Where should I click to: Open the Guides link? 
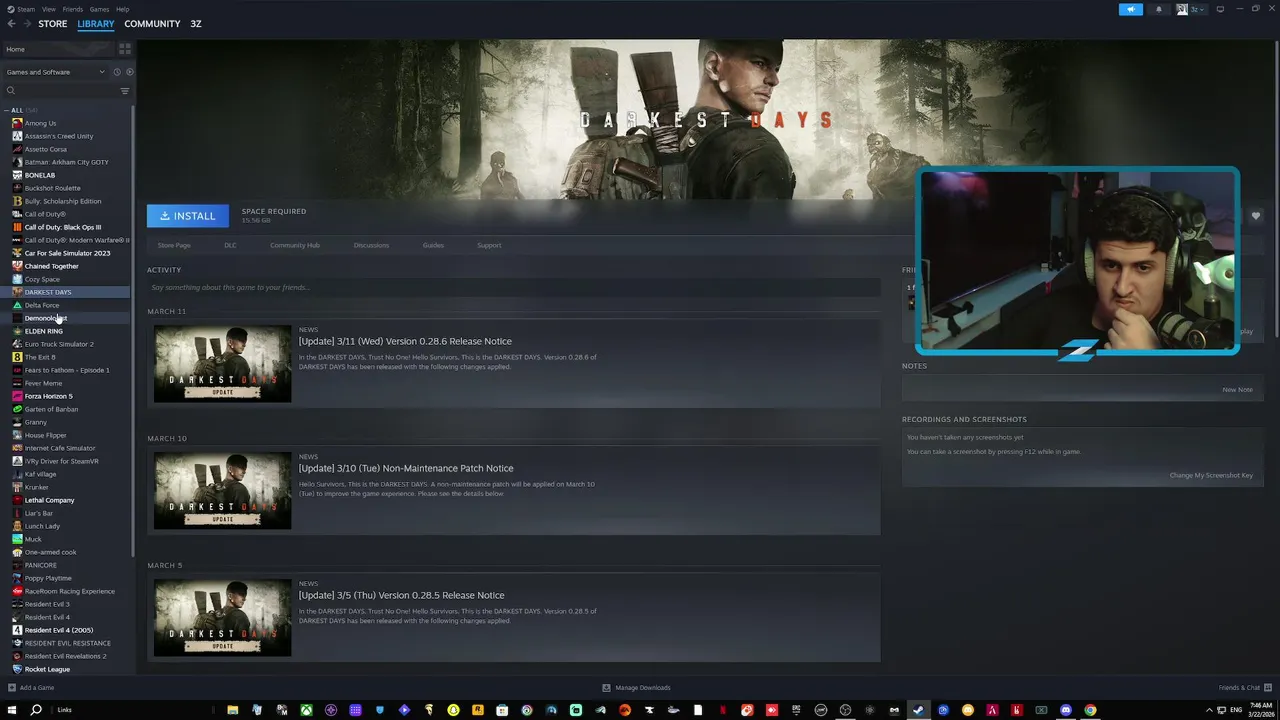pos(433,245)
